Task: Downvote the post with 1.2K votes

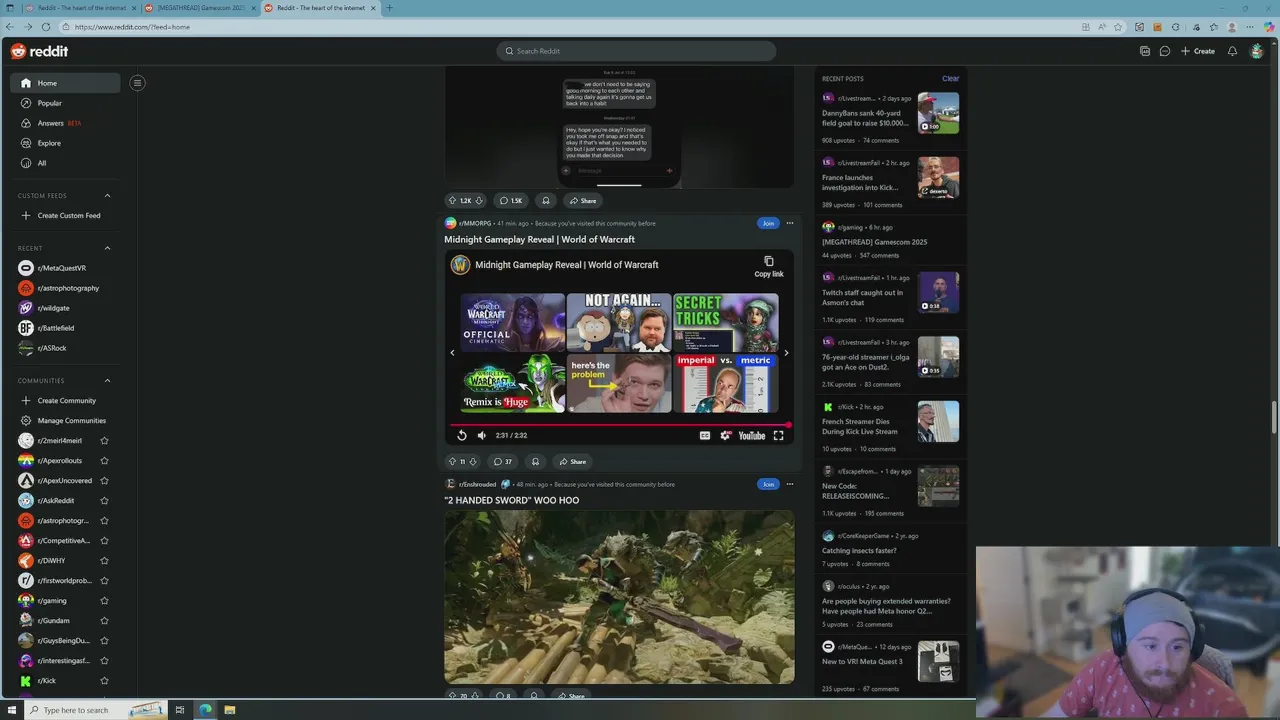Action: (x=479, y=201)
